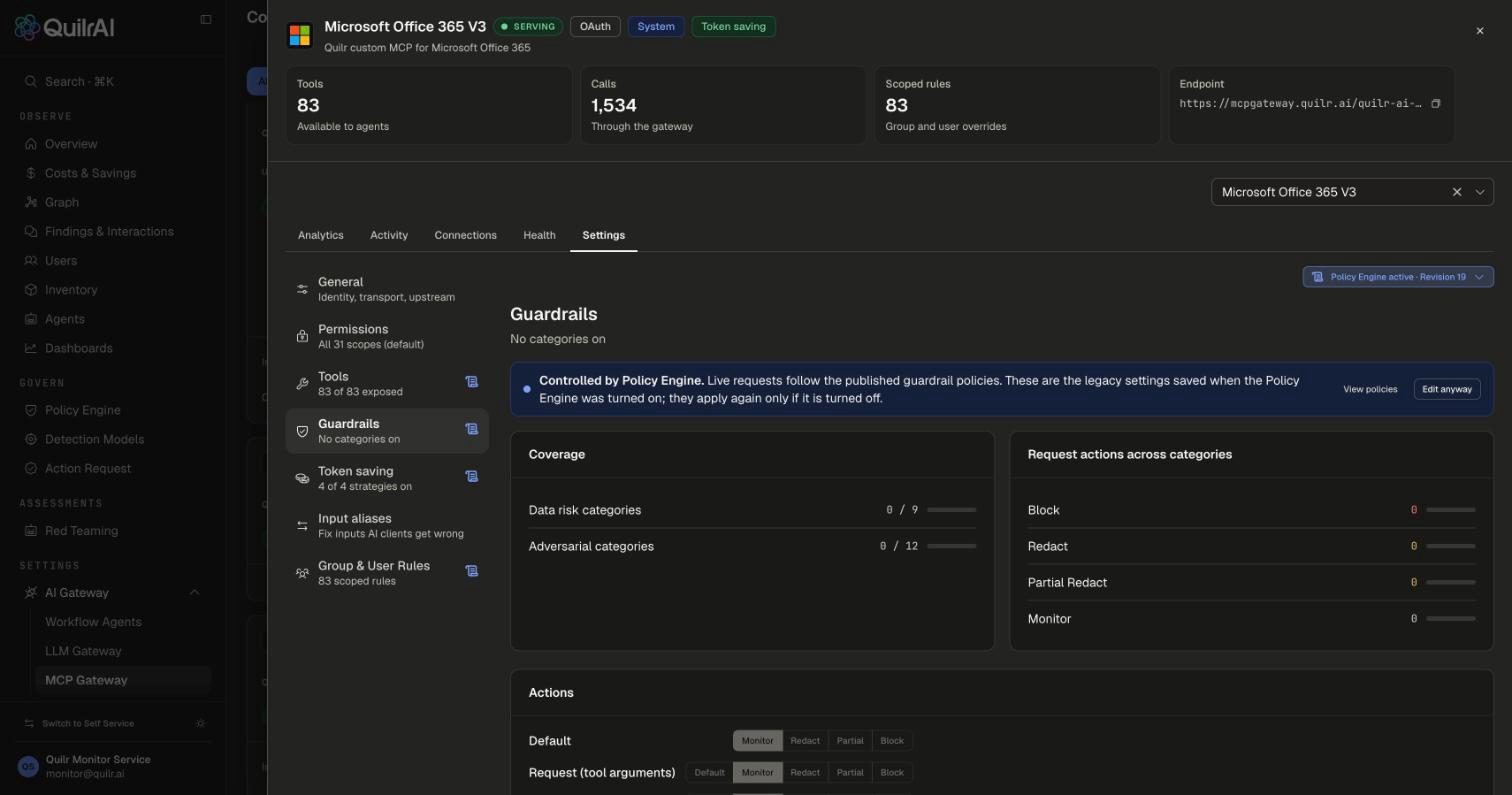Open General settings section
Screen dimensions: 1512x795
pos(387,289)
